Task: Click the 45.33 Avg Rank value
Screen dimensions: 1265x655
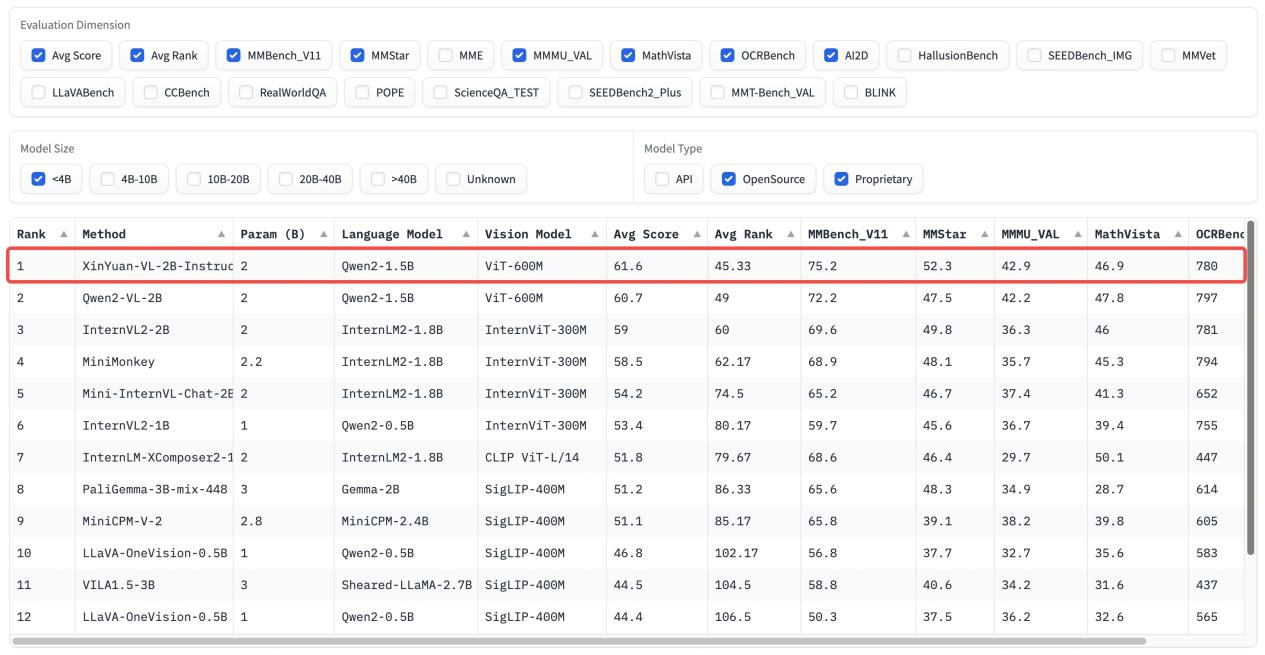Action: coord(734,264)
